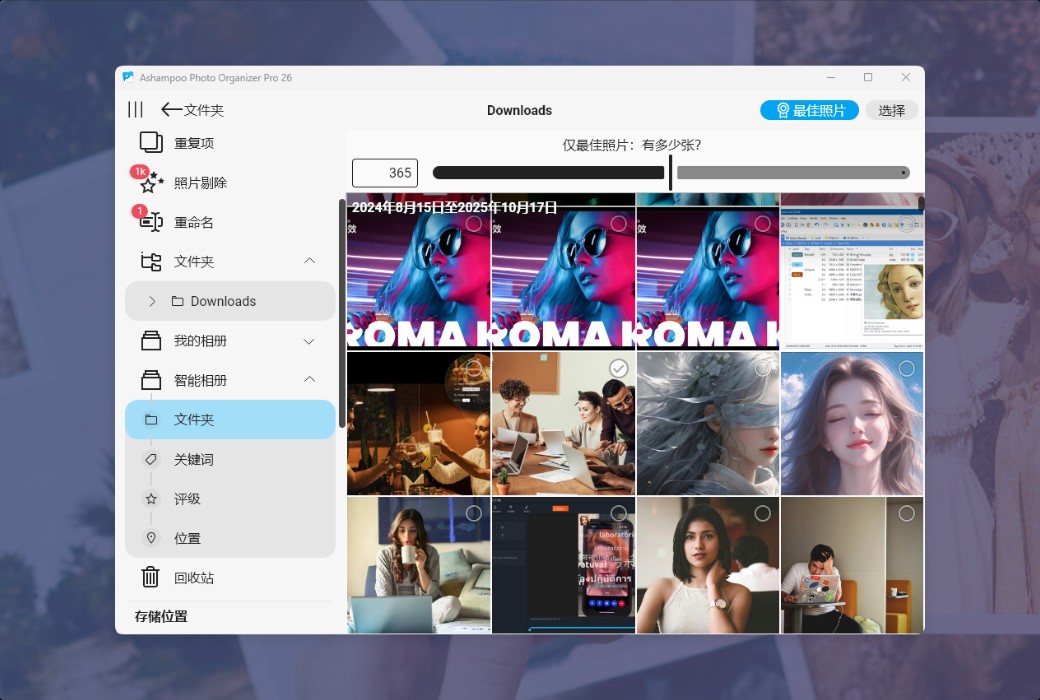Toggle selection circle on the cocktails photo

[474, 369]
